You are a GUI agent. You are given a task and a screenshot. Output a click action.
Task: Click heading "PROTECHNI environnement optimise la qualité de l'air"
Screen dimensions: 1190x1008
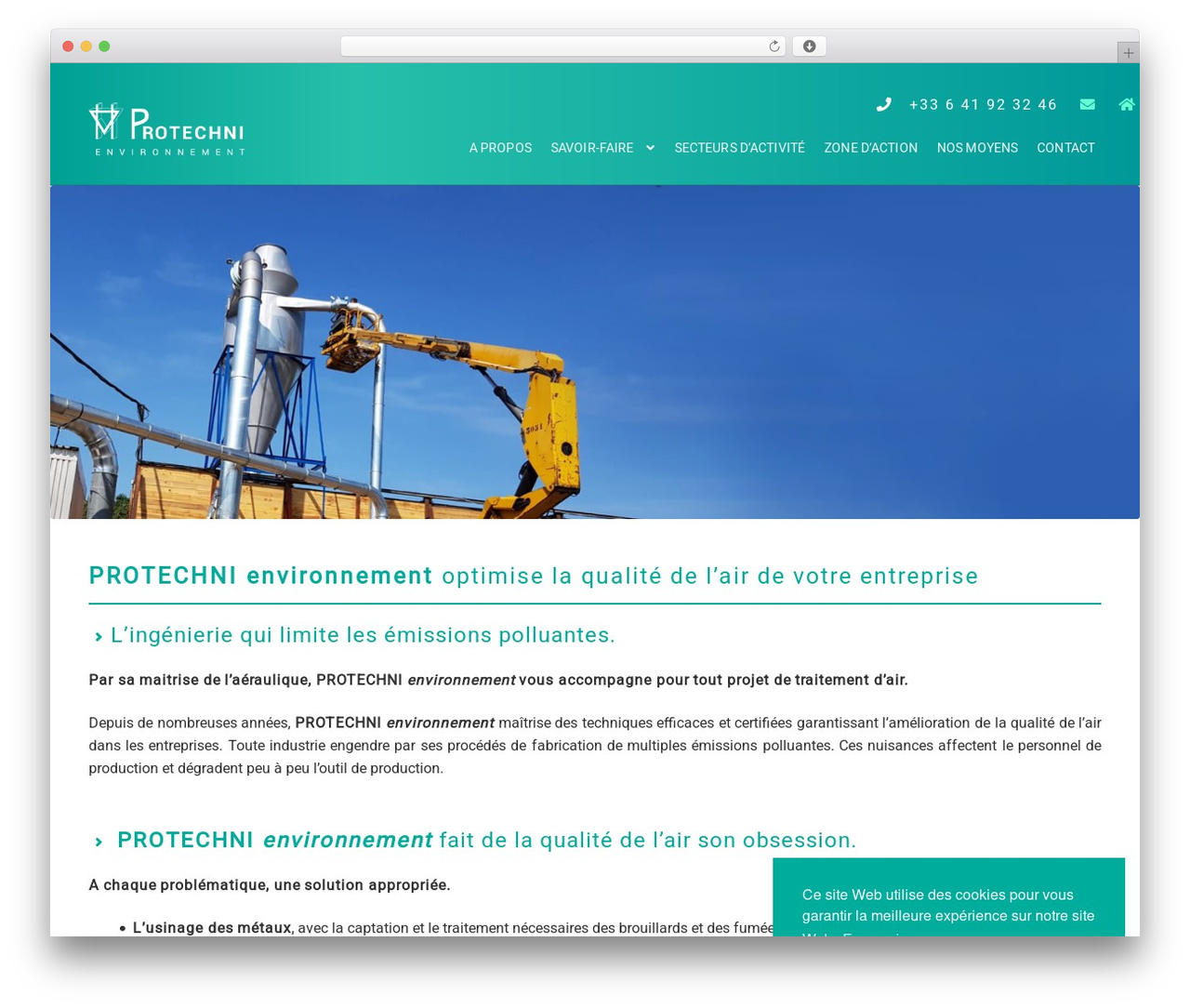[x=534, y=576]
